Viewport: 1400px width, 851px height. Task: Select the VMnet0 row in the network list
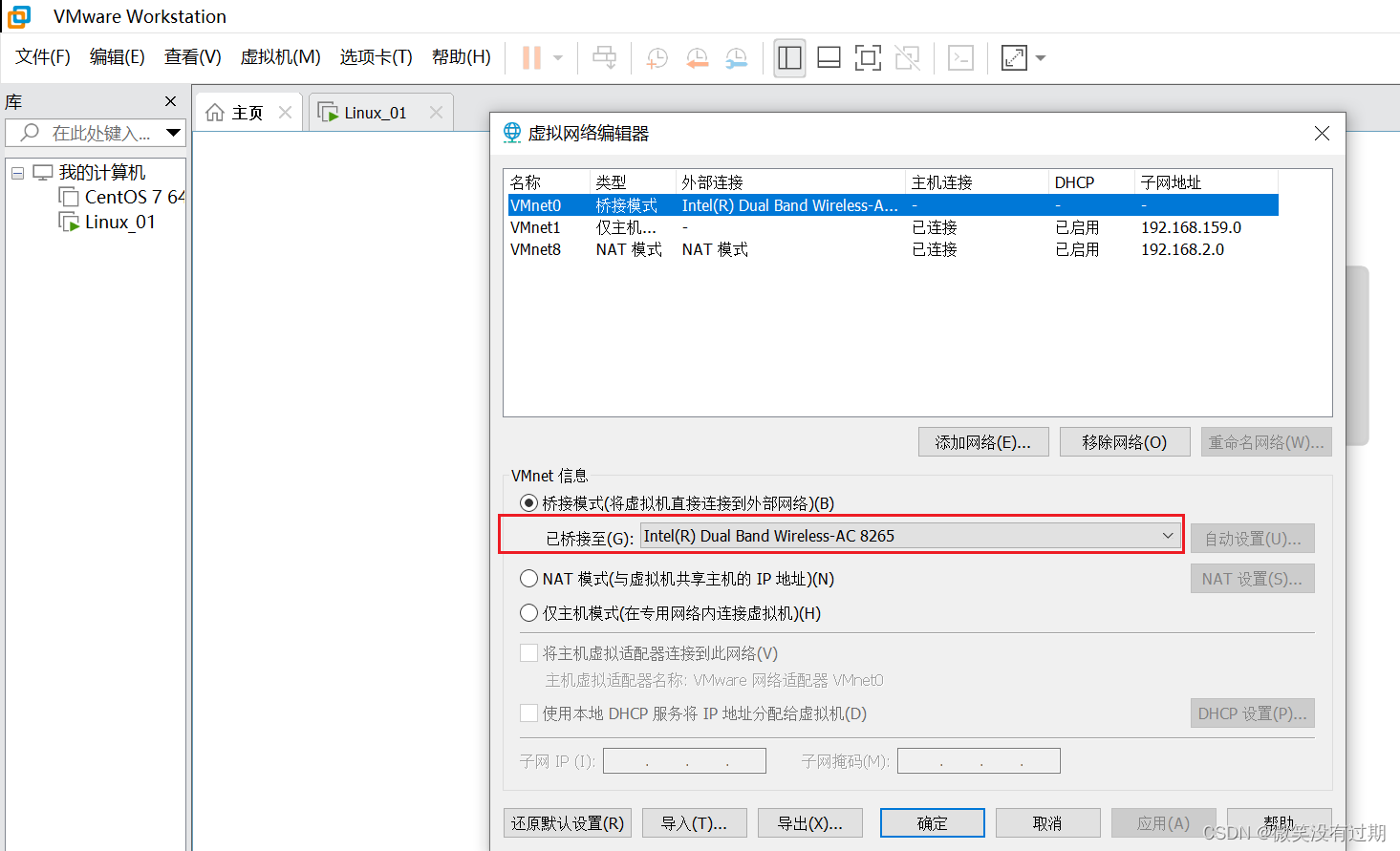point(894,205)
